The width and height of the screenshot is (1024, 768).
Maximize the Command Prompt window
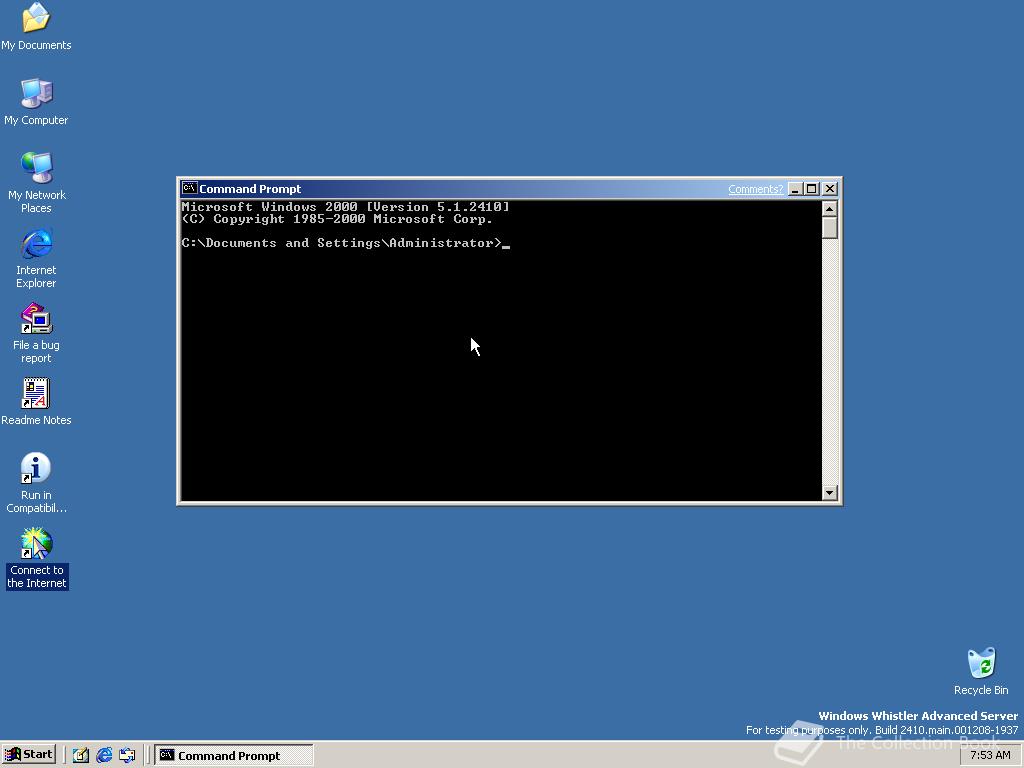tap(811, 189)
